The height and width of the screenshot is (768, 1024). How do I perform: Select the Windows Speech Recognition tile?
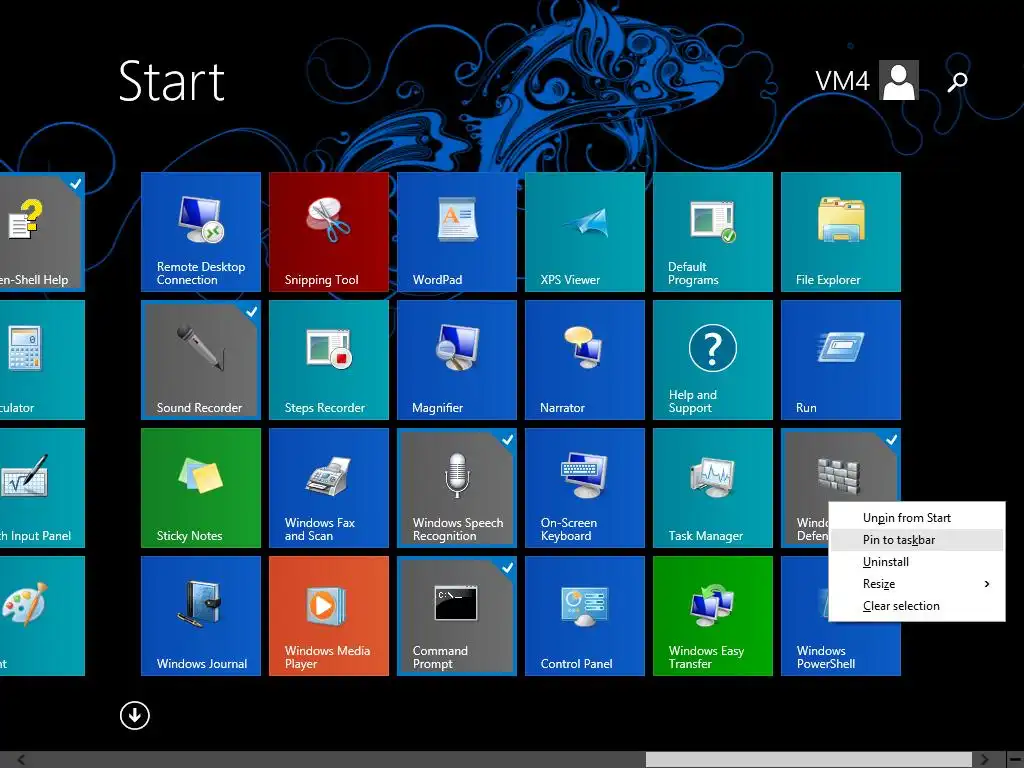[456, 488]
